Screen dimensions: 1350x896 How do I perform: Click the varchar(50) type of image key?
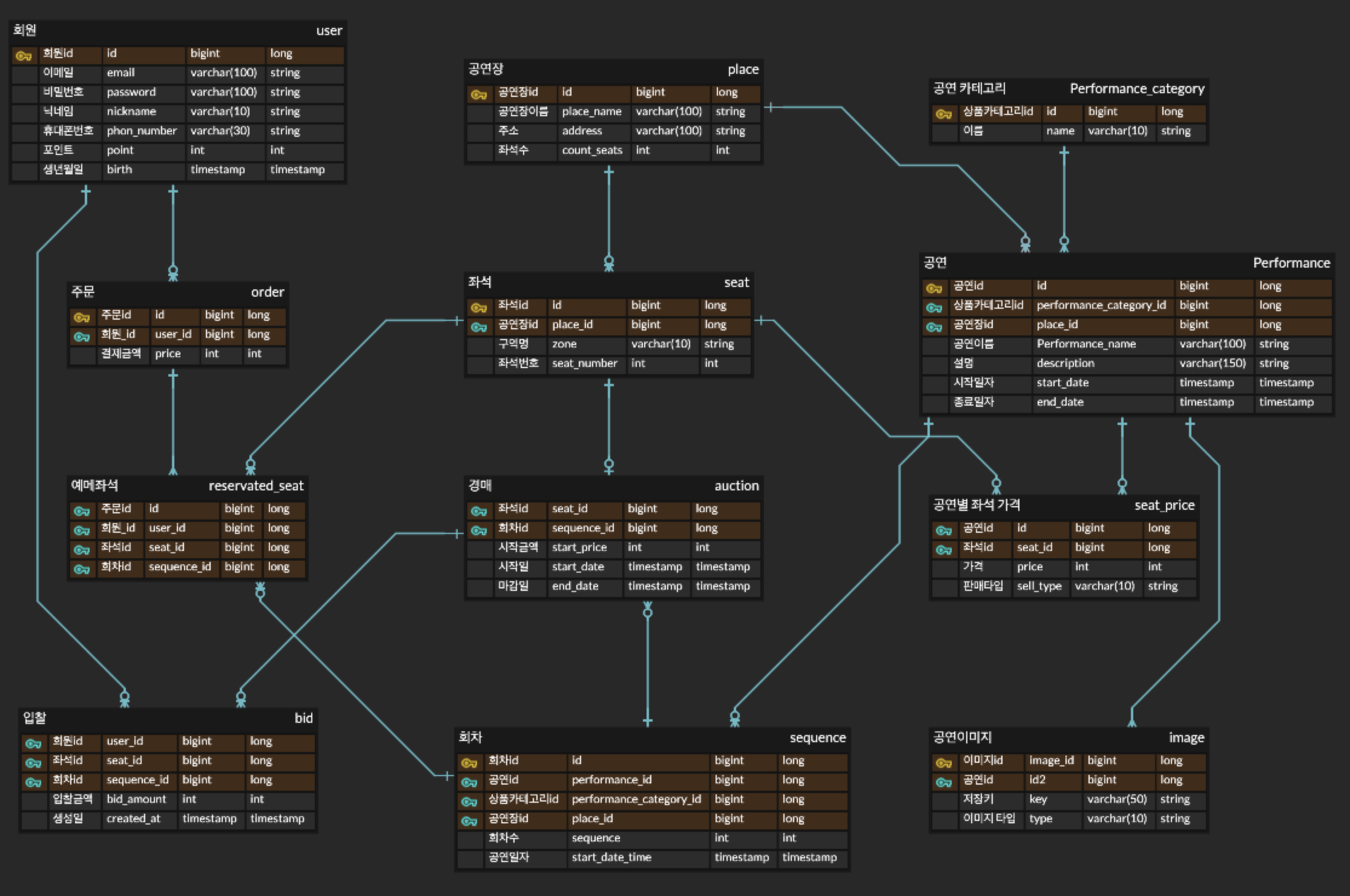point(1116,799)
